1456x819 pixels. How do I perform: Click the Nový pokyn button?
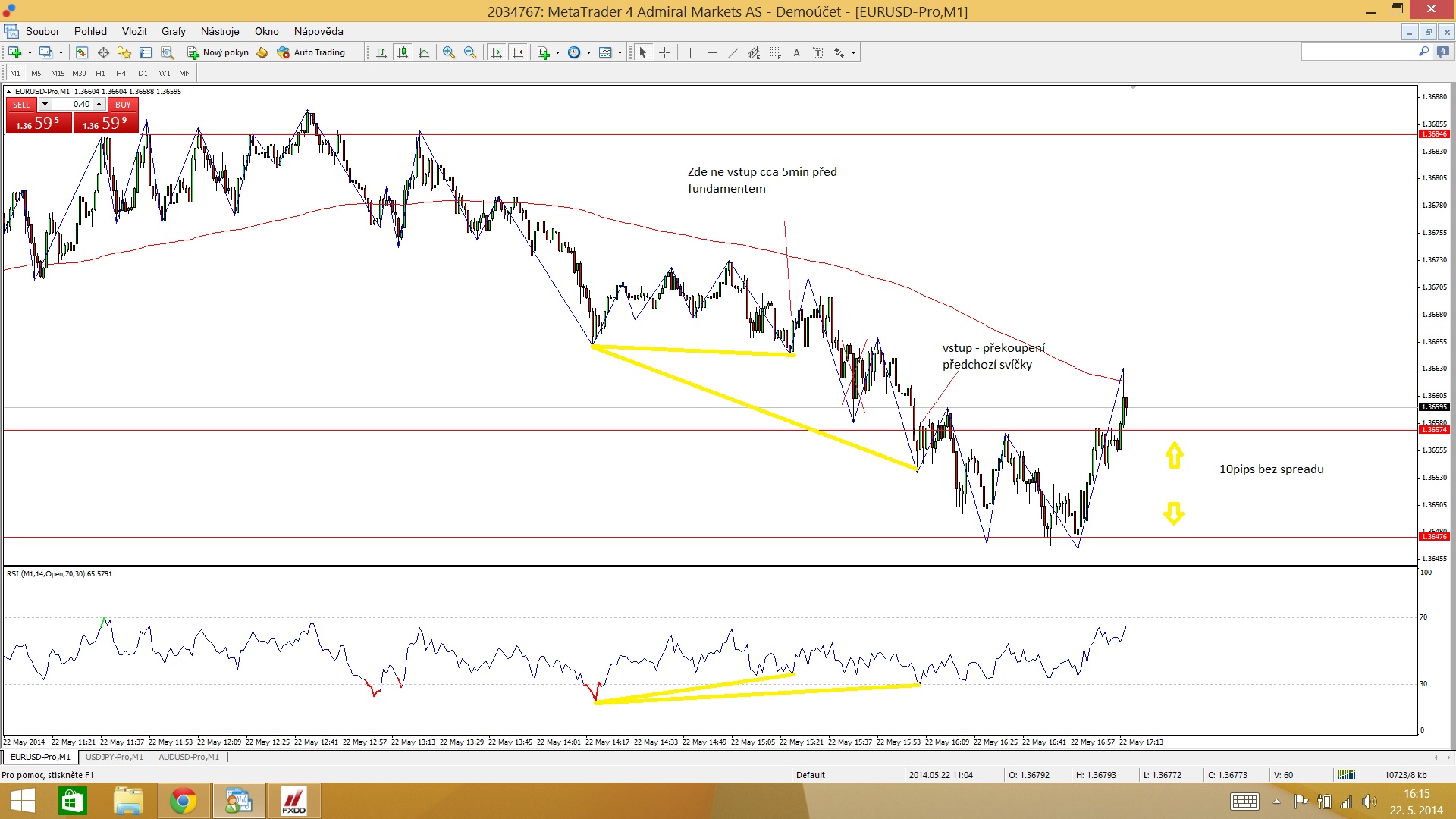pos(218,52)
